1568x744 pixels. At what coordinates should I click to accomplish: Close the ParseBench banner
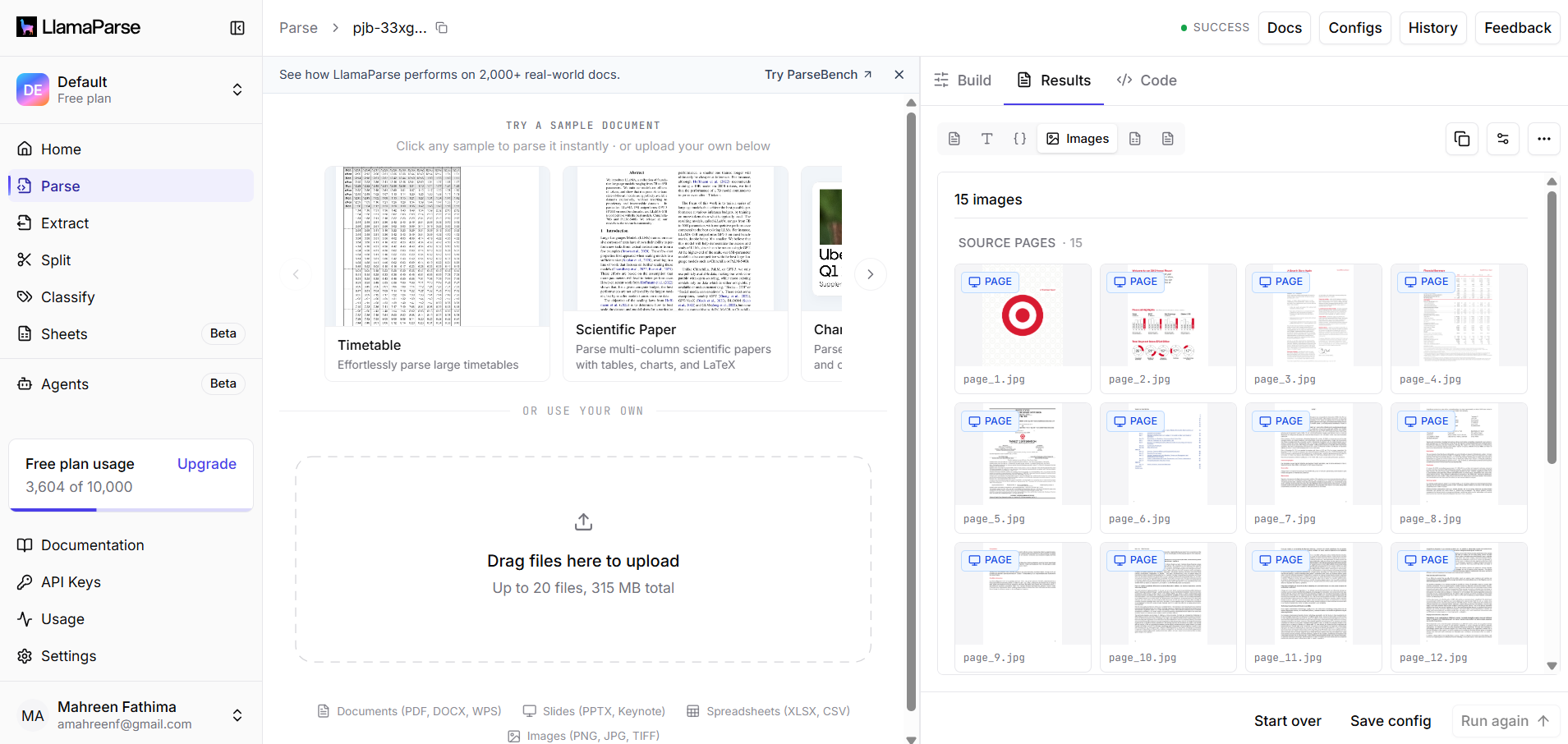point(899,75)
